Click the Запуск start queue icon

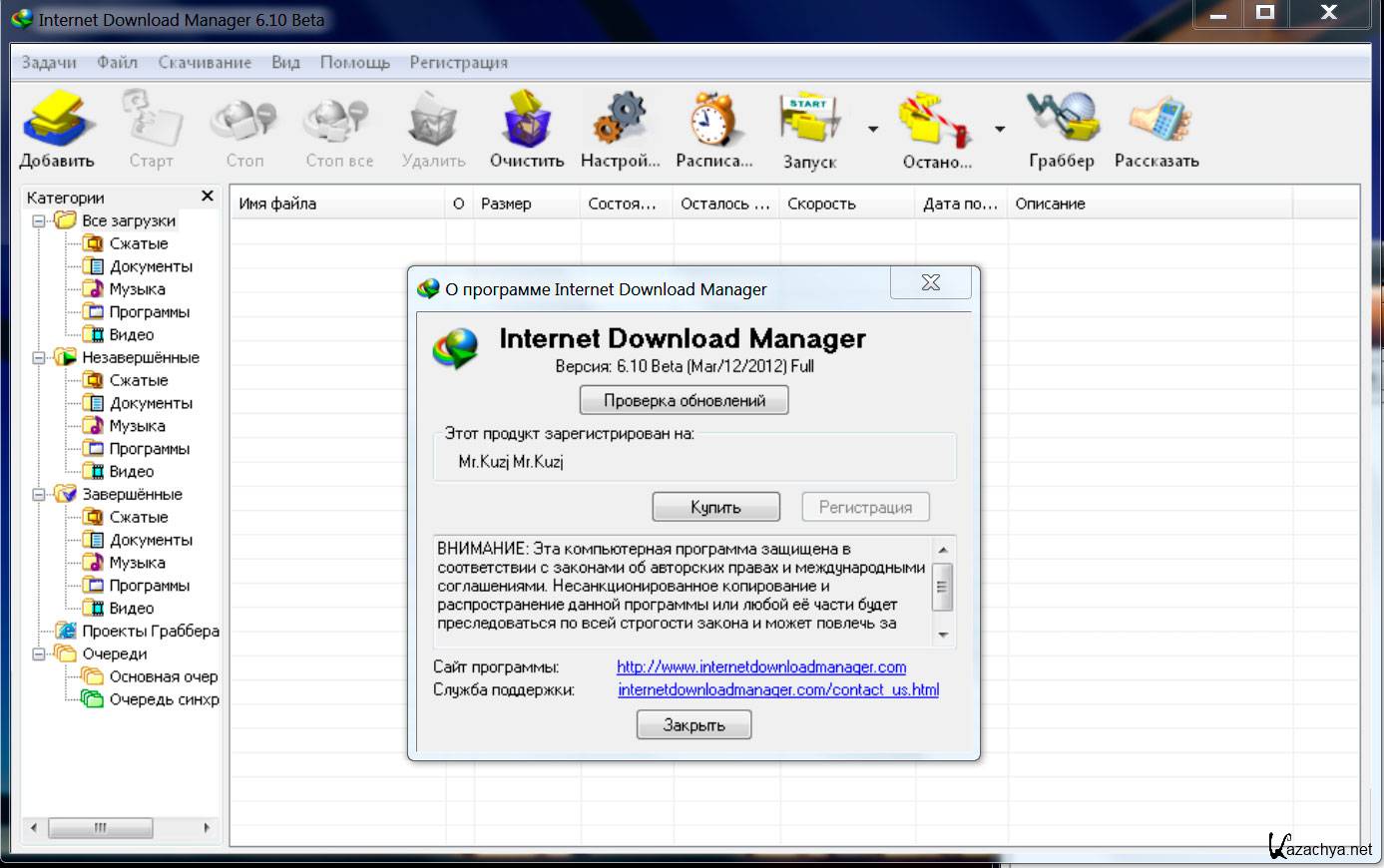pyautogui.click(x=809, y=120)
